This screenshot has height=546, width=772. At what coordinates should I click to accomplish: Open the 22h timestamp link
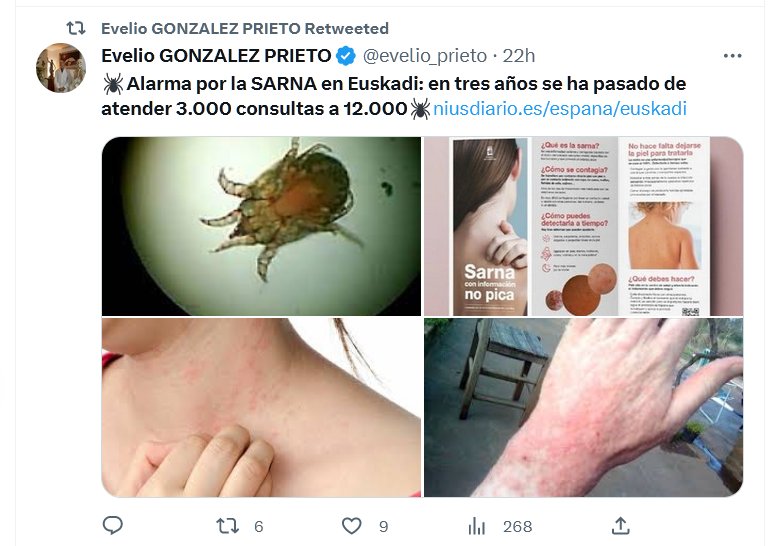click(x=518, y=56)
